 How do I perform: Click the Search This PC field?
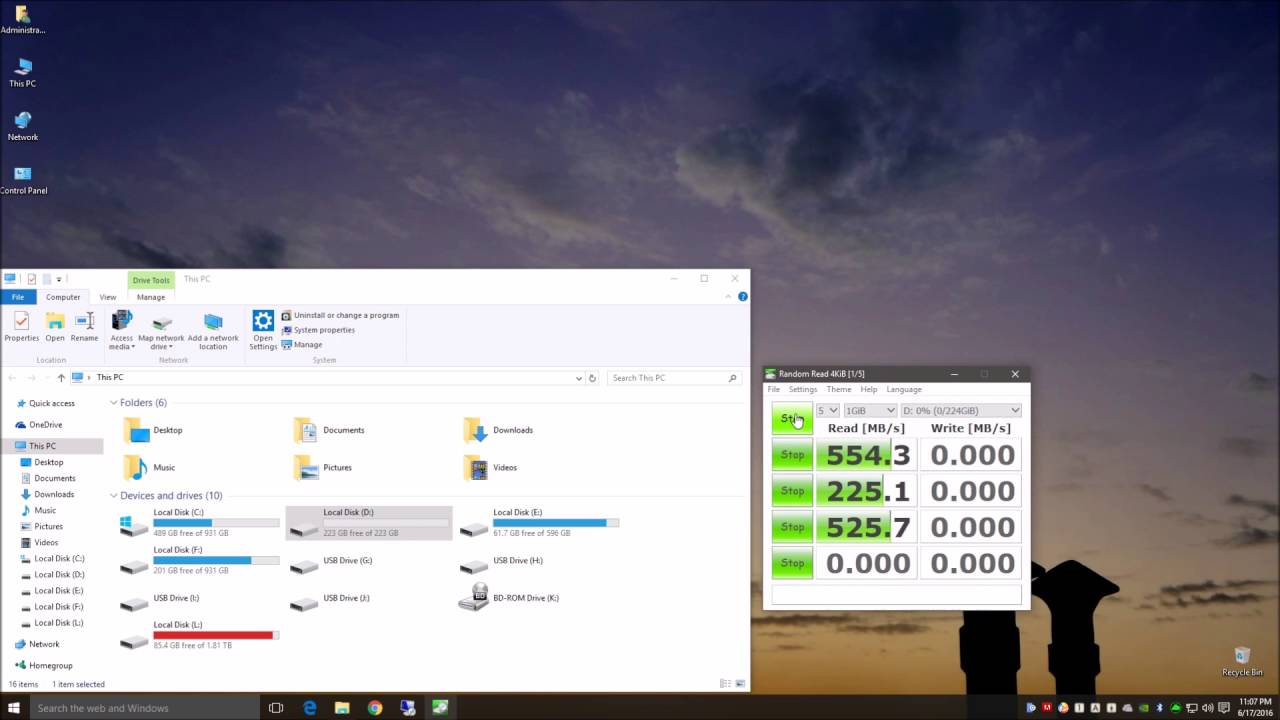[672, 378]
